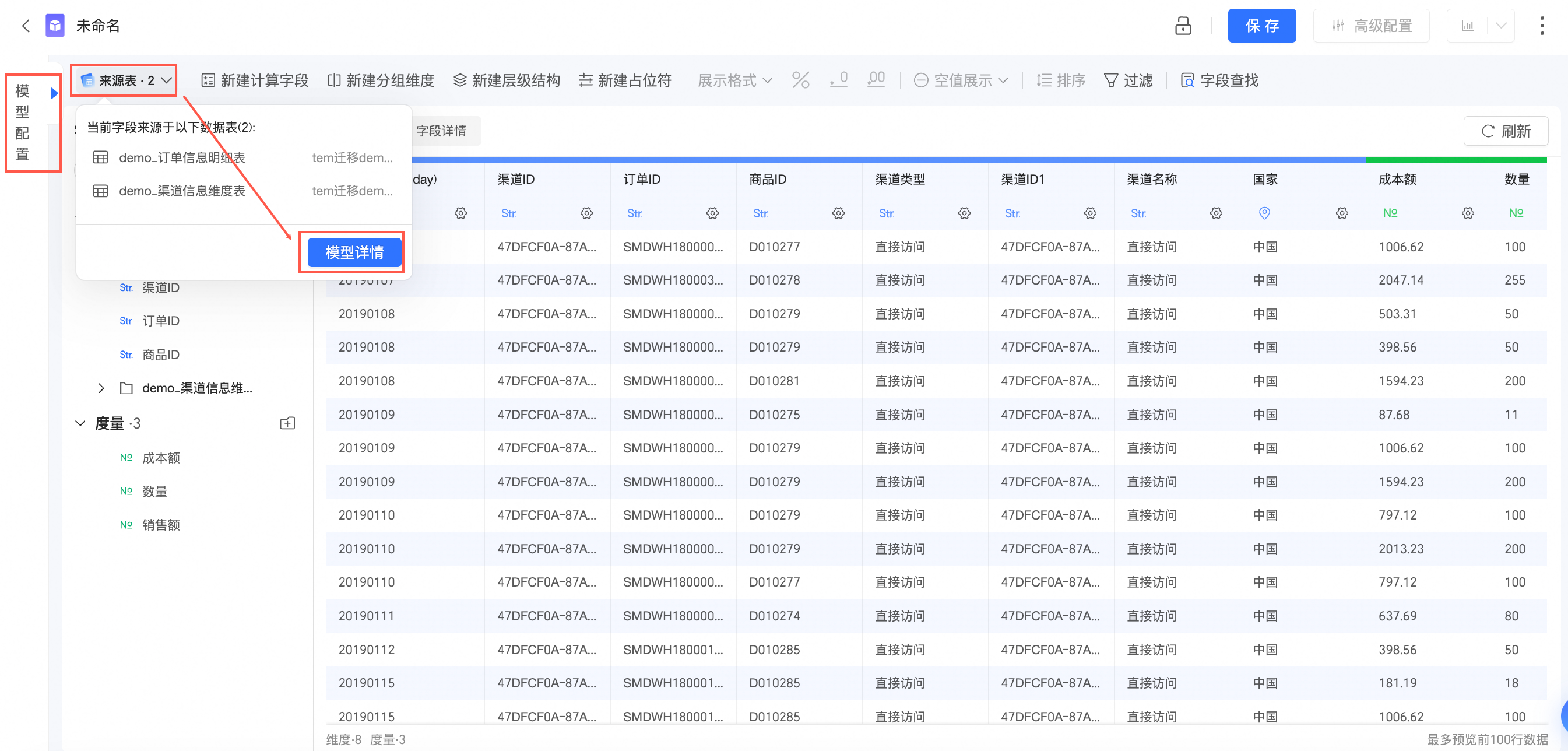This screenshot has width=1568, height=751.
Task: Click back arrow at top left
Action: coord(26,26)
